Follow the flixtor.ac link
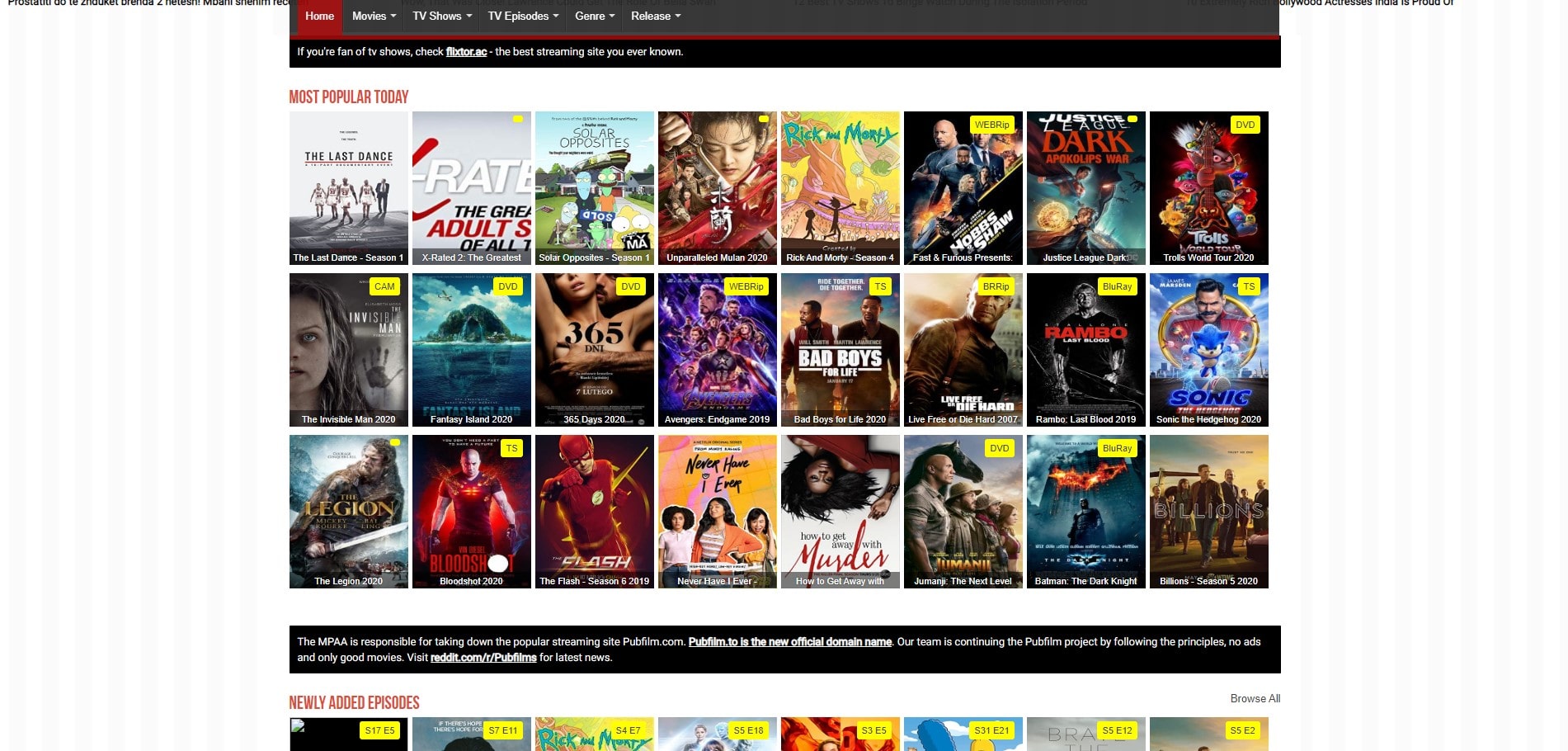Viewport: 1568px width, 751px height. [x=466, y=51]
